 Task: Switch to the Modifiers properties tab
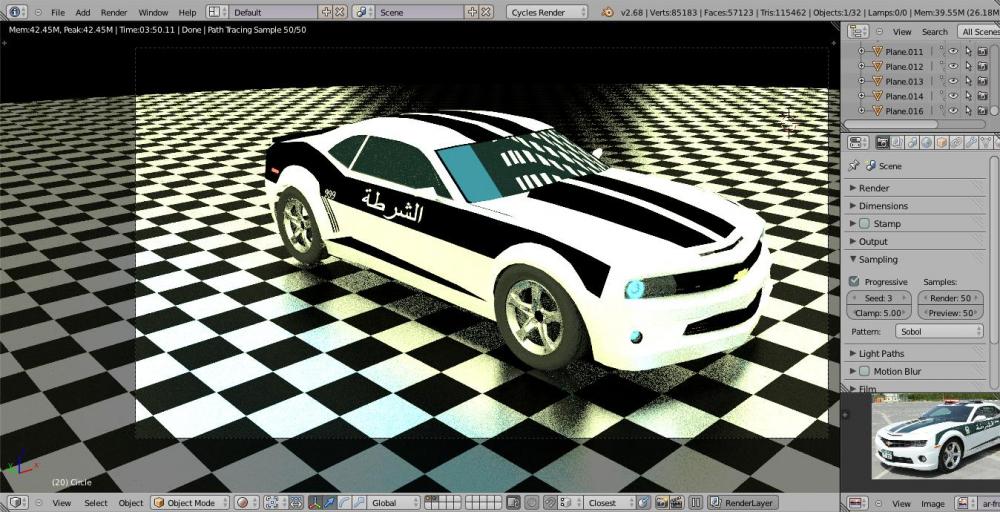click(971, 143)
